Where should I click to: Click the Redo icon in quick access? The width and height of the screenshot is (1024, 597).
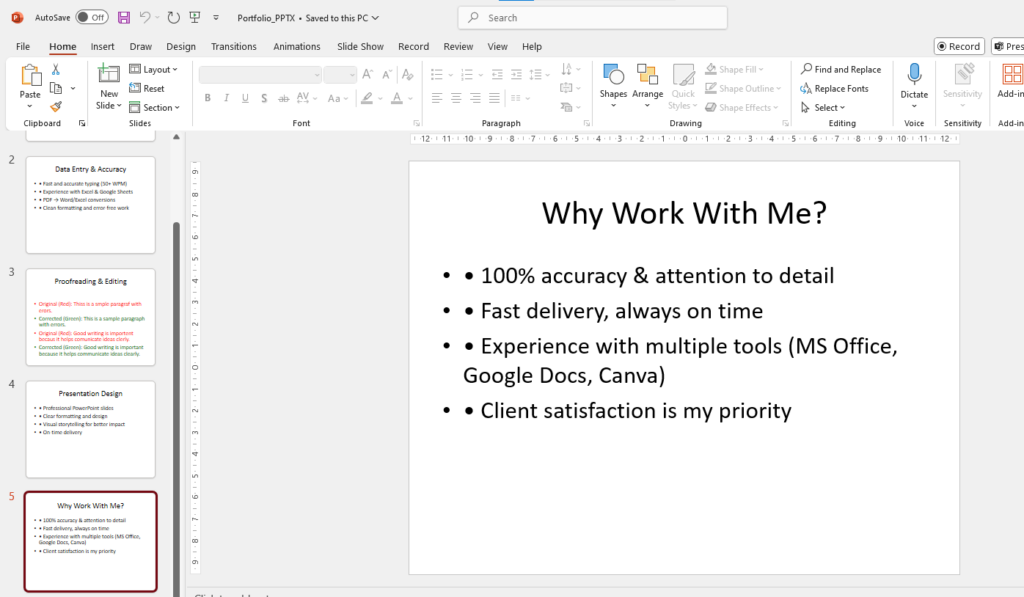(x=173, y=18)
